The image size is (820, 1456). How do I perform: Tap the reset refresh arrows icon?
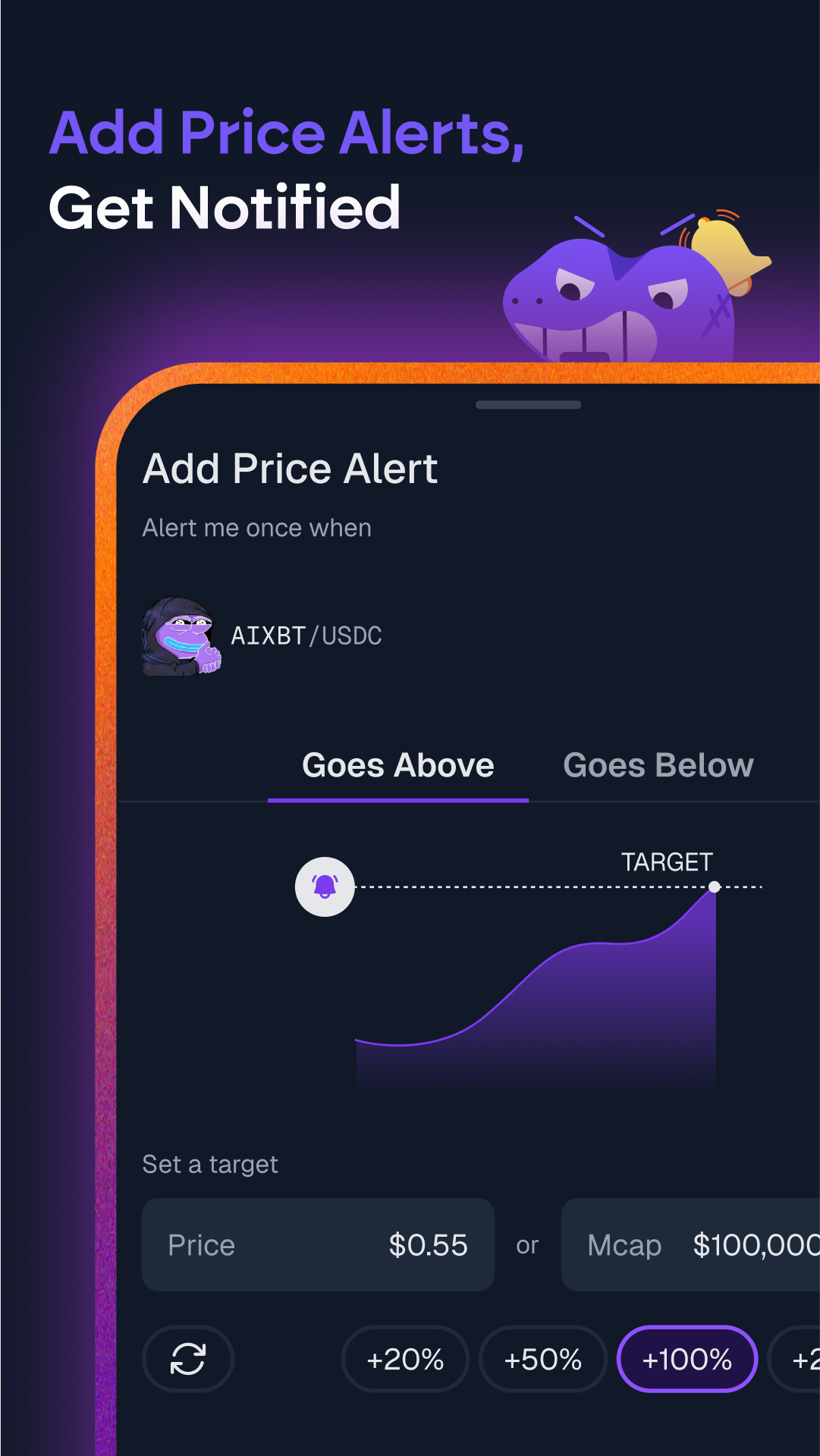(x=188, y=1358)
